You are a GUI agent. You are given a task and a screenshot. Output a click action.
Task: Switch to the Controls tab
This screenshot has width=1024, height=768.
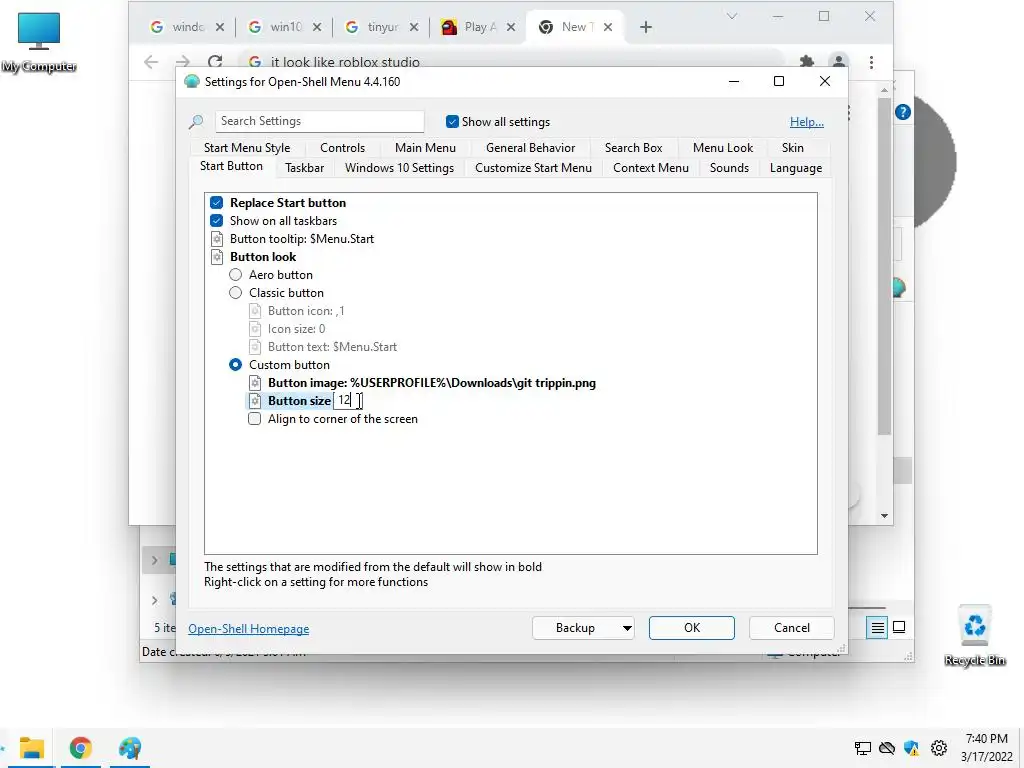[x=342, y=148]
